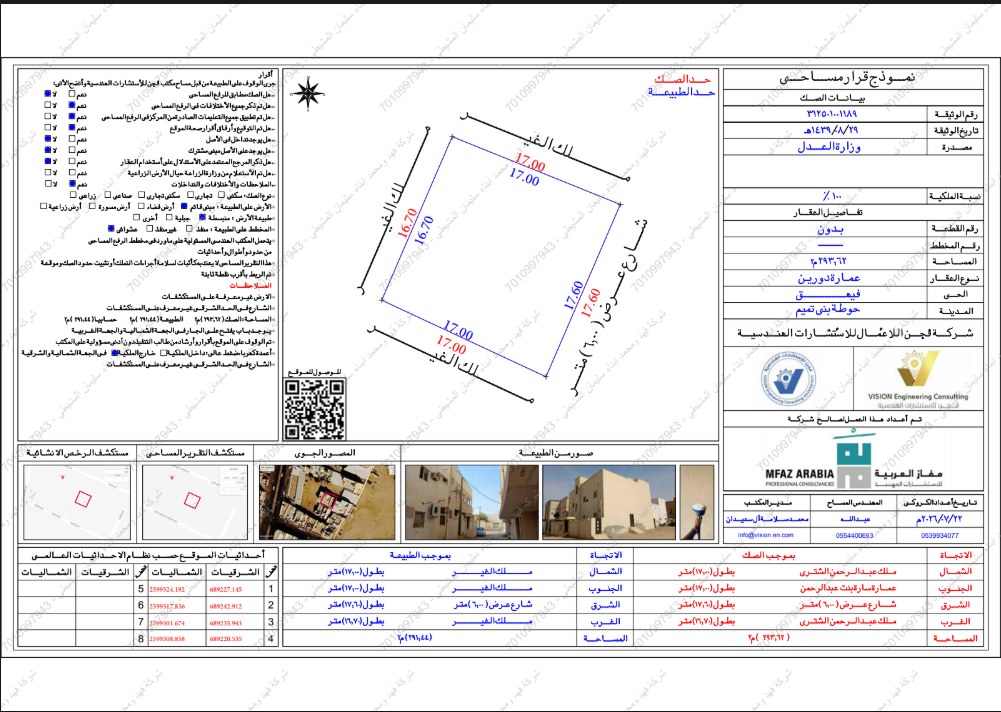1001x712 pixels.
Task: Open the info@vision-en.com email link
Action: point(765,535)
